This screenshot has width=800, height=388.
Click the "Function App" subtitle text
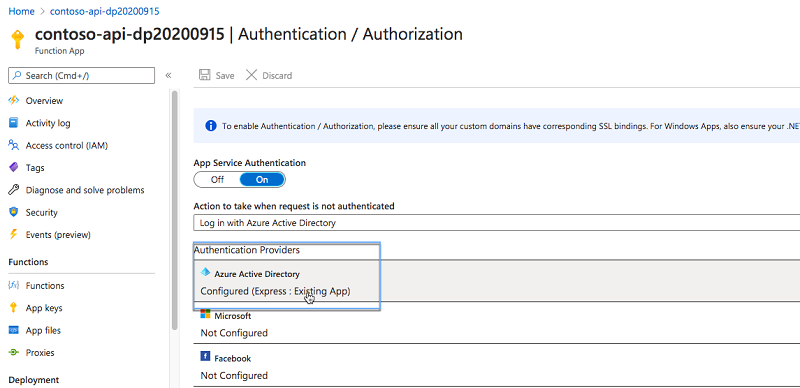coord(60,51)
